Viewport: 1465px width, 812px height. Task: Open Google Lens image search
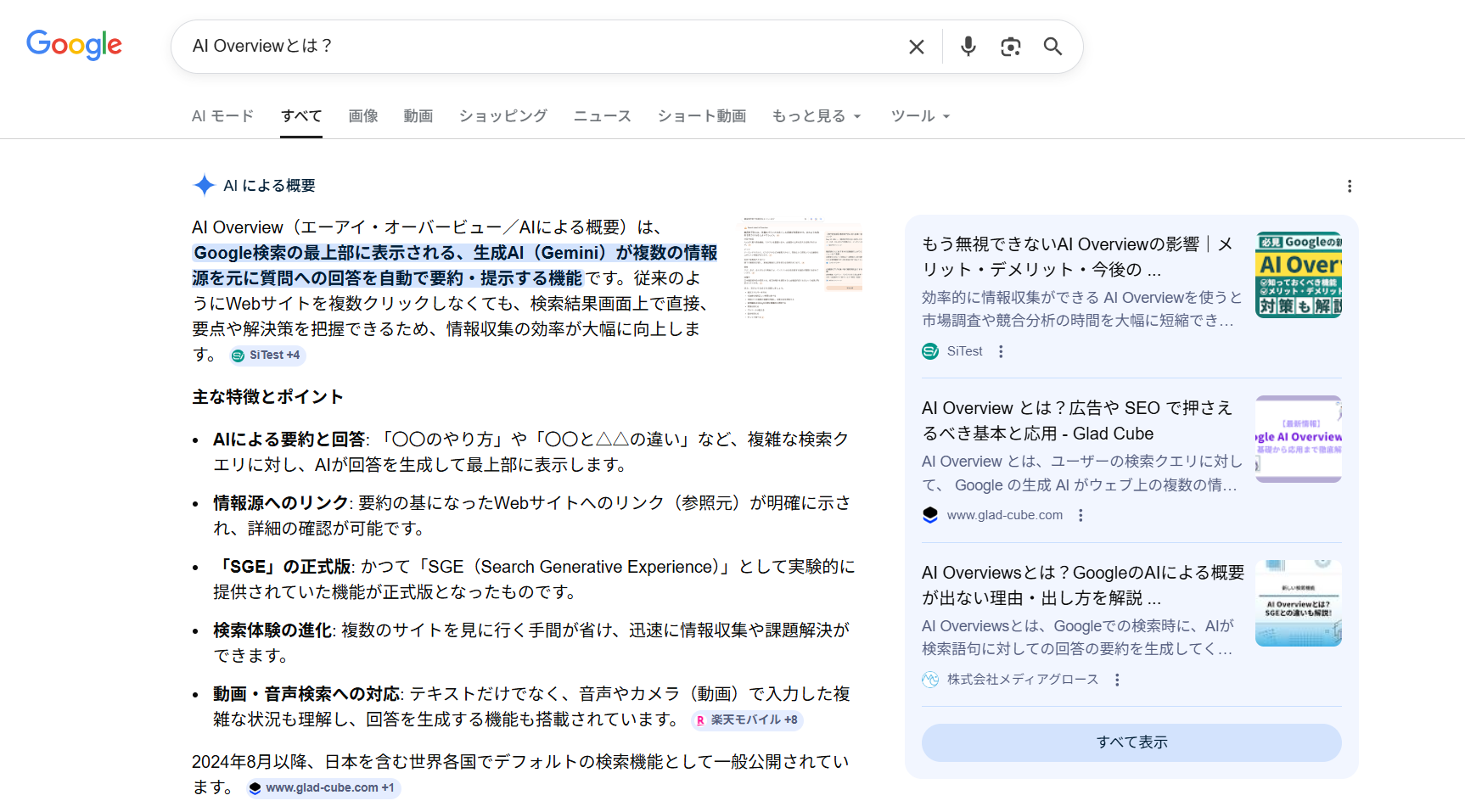pyautogui.click(x=1010, y=47)
